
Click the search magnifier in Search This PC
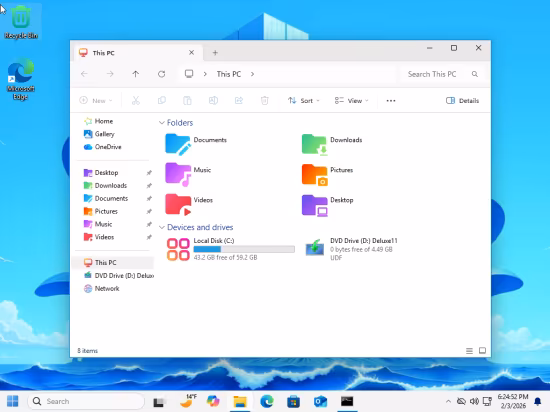475,74
